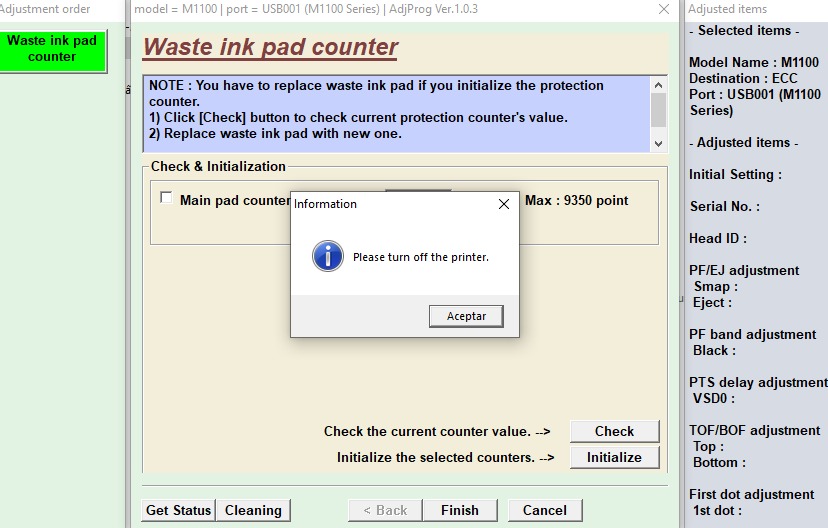Click the AdjProg window title bar text
Screen dimensions: 828x528
[306, 9]
